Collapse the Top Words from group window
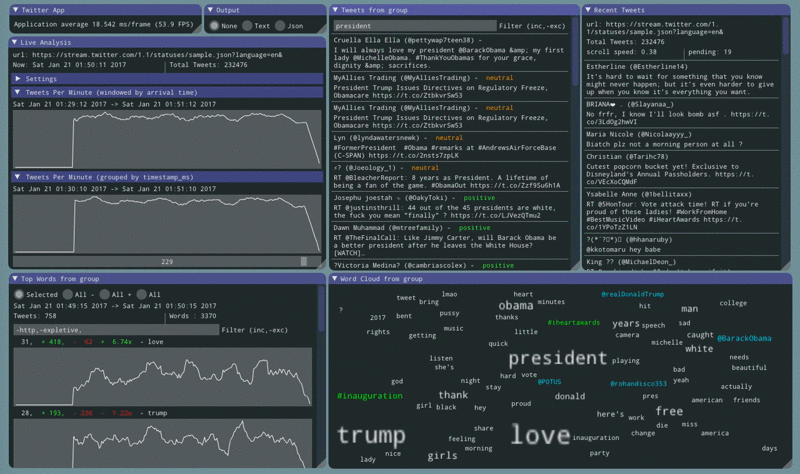 pos(15,279)
